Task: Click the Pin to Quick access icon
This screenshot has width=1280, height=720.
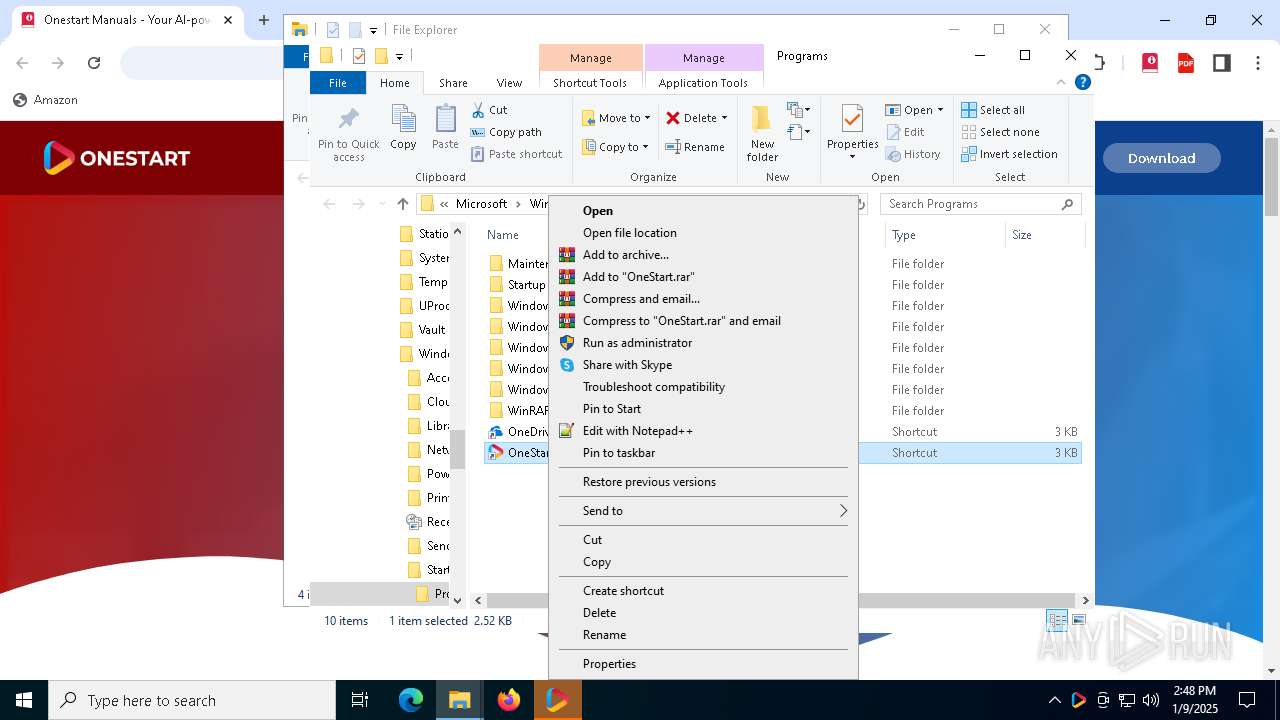Action: pyautogui.click(x=348, y=119)
